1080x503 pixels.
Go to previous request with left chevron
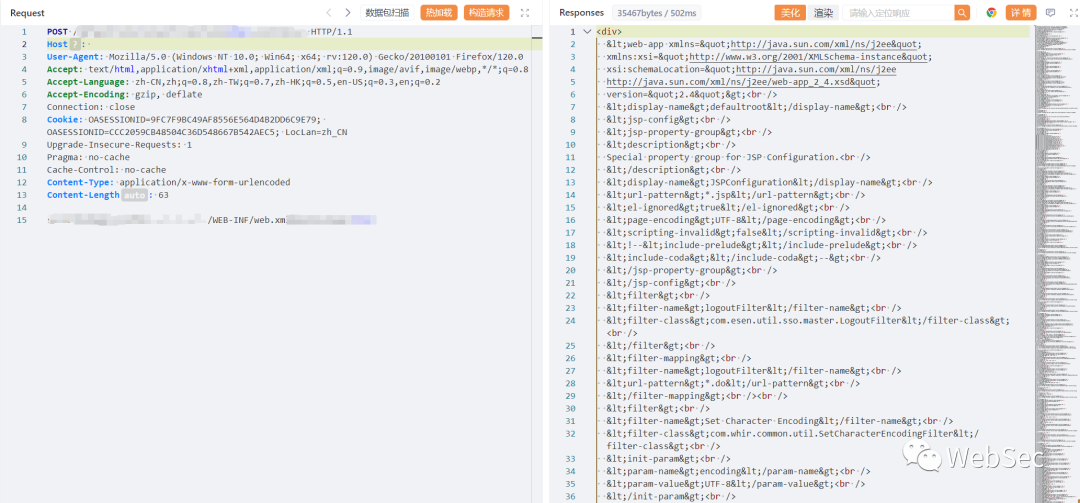pos(329,13)
